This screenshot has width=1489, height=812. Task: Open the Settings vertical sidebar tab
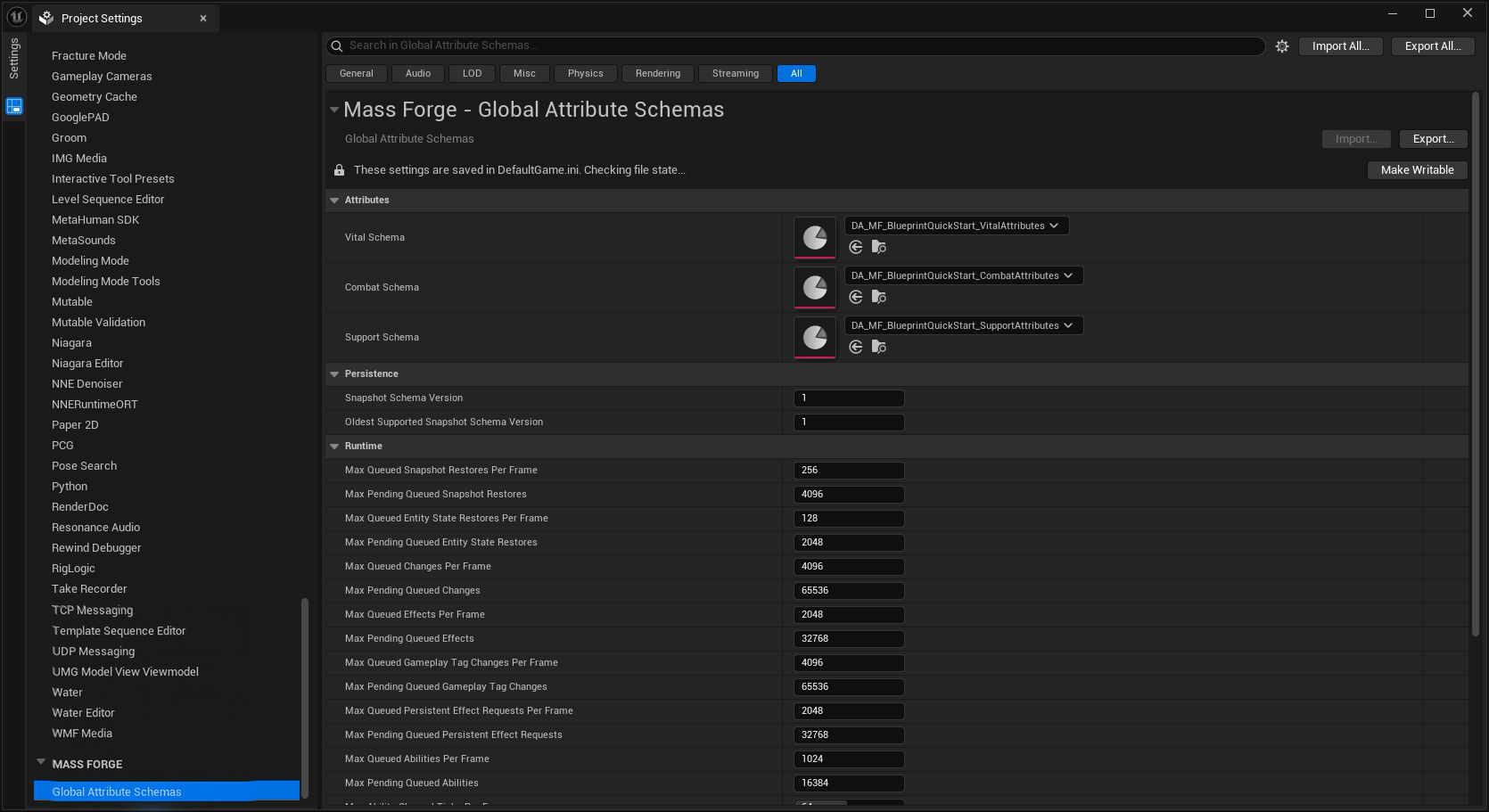coord(14,59)
